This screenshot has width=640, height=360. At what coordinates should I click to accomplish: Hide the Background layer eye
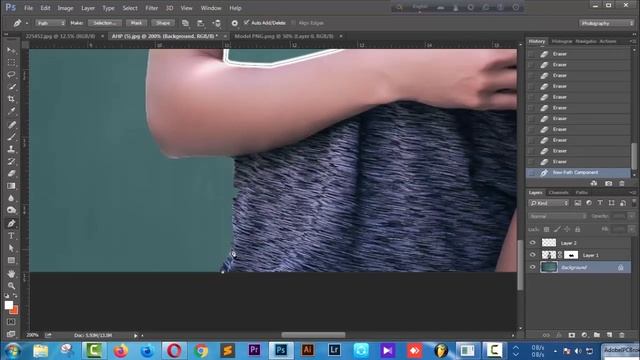point(532,267)
